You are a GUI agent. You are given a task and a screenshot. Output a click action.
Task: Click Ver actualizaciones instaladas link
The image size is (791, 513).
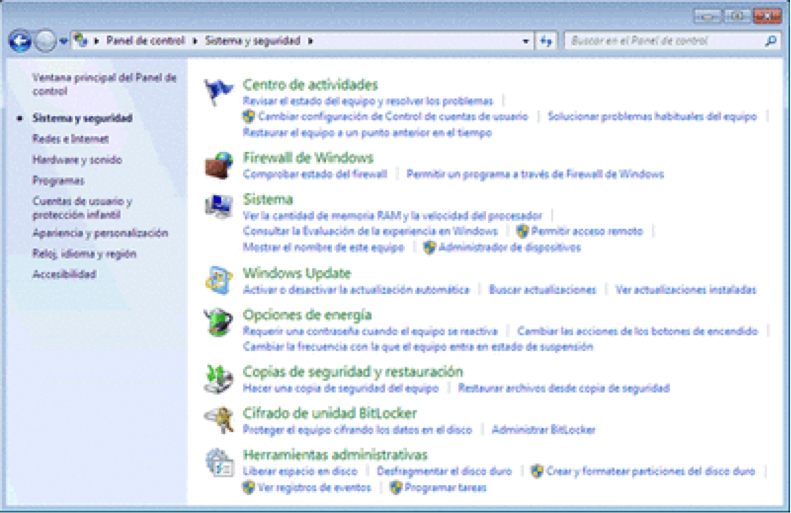click(686, 290)
